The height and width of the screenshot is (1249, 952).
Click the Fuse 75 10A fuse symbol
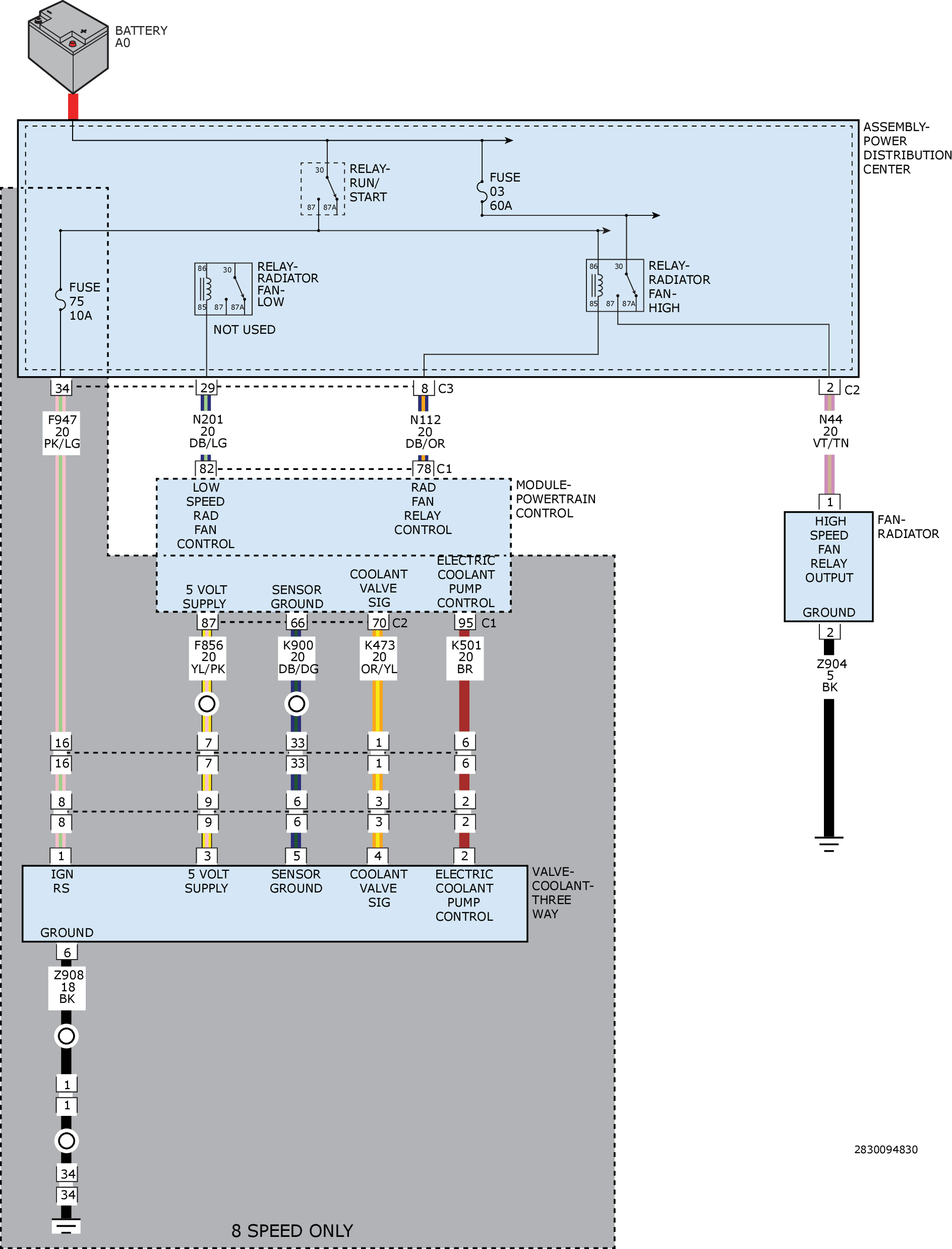tap(60, 300)
